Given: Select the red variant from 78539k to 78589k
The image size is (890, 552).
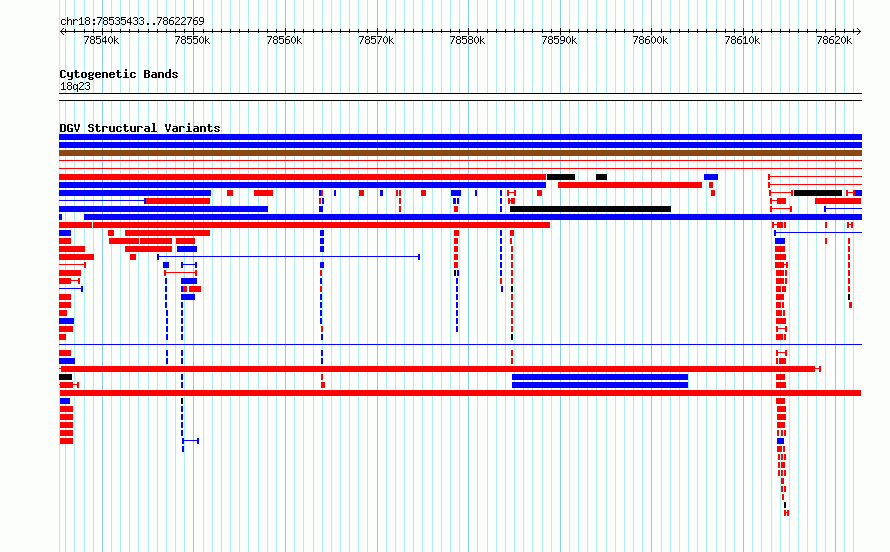Looking at the screenshot, I should coord(321,225).
